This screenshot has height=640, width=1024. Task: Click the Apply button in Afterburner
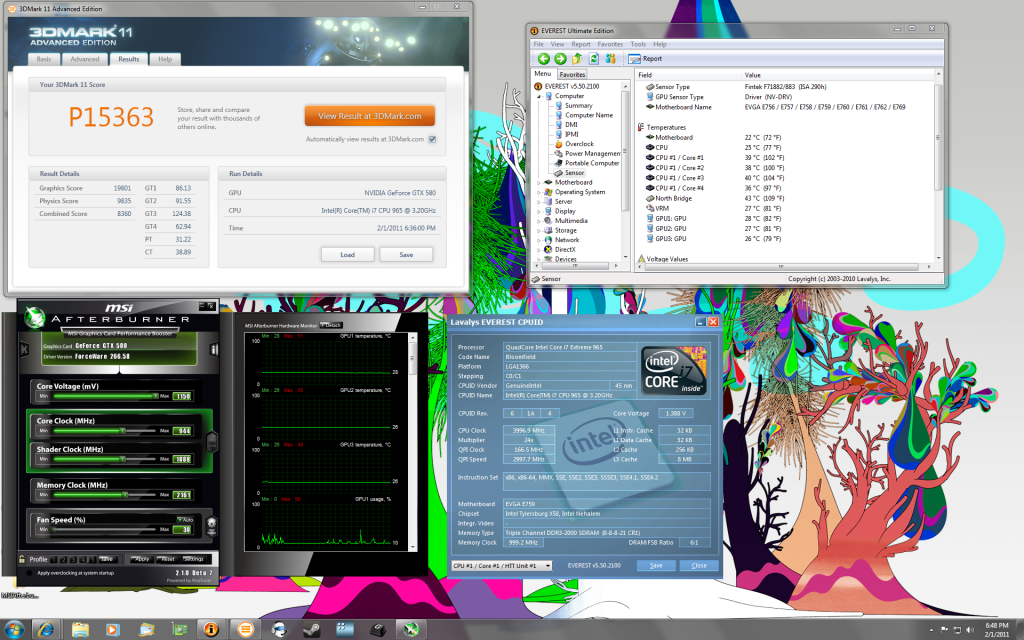(143, 558)
